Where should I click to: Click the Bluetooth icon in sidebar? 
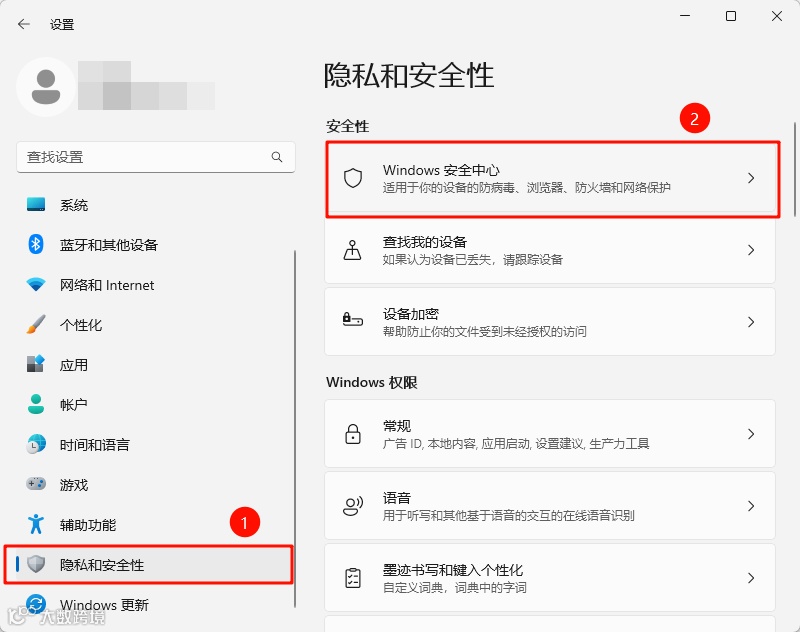coord(36,244)
